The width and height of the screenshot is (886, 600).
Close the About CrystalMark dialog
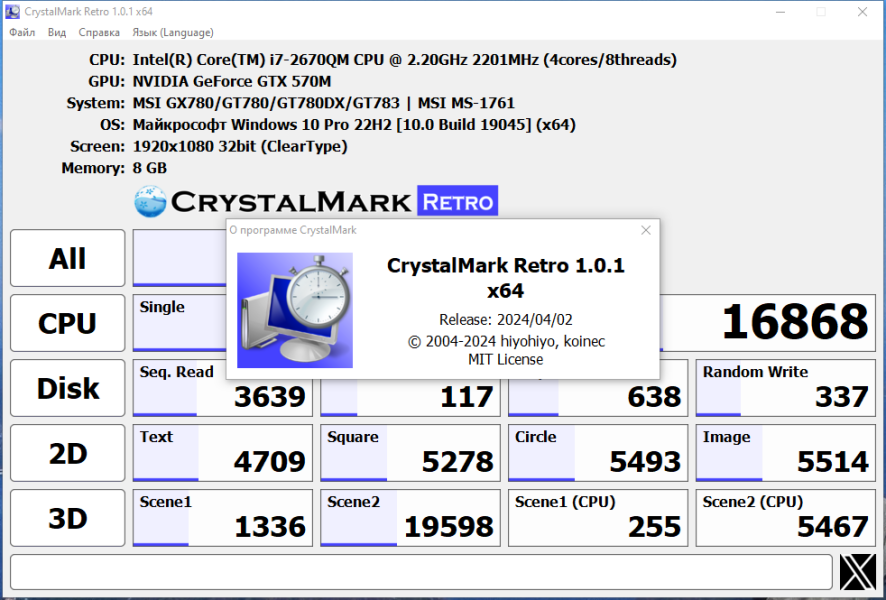click(x=646, y=230)
